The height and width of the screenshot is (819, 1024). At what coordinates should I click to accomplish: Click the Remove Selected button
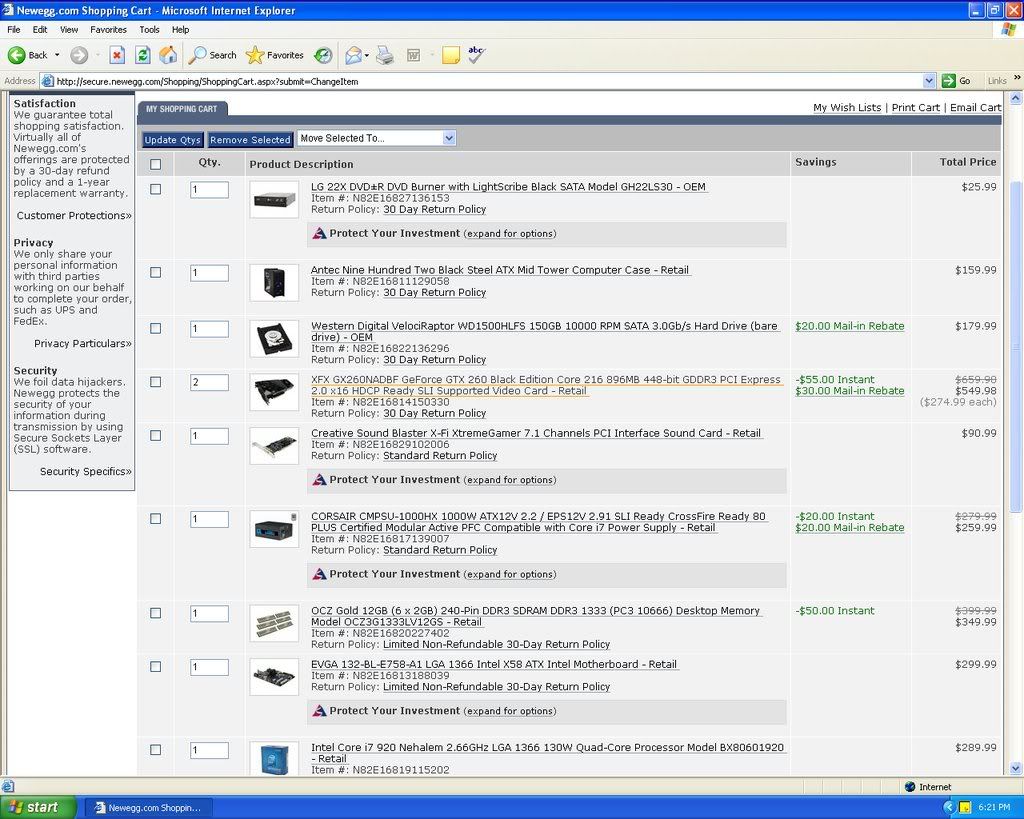250,140
